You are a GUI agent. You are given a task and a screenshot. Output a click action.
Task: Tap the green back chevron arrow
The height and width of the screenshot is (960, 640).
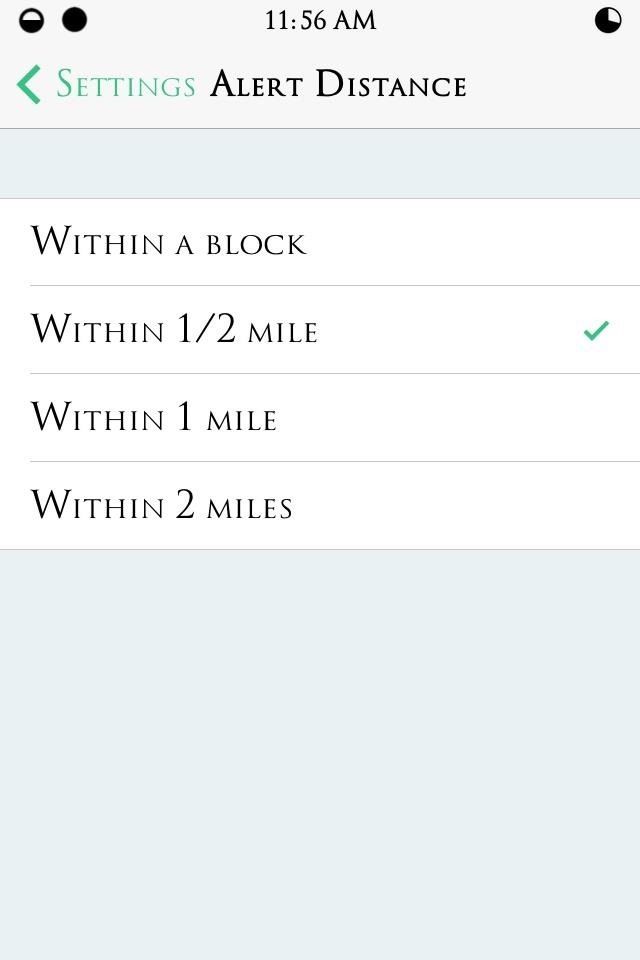29,85
